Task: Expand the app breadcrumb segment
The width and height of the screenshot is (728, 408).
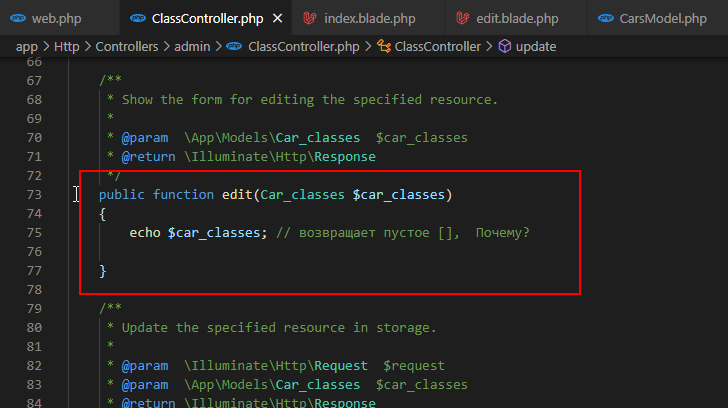Action: [26, 46]
